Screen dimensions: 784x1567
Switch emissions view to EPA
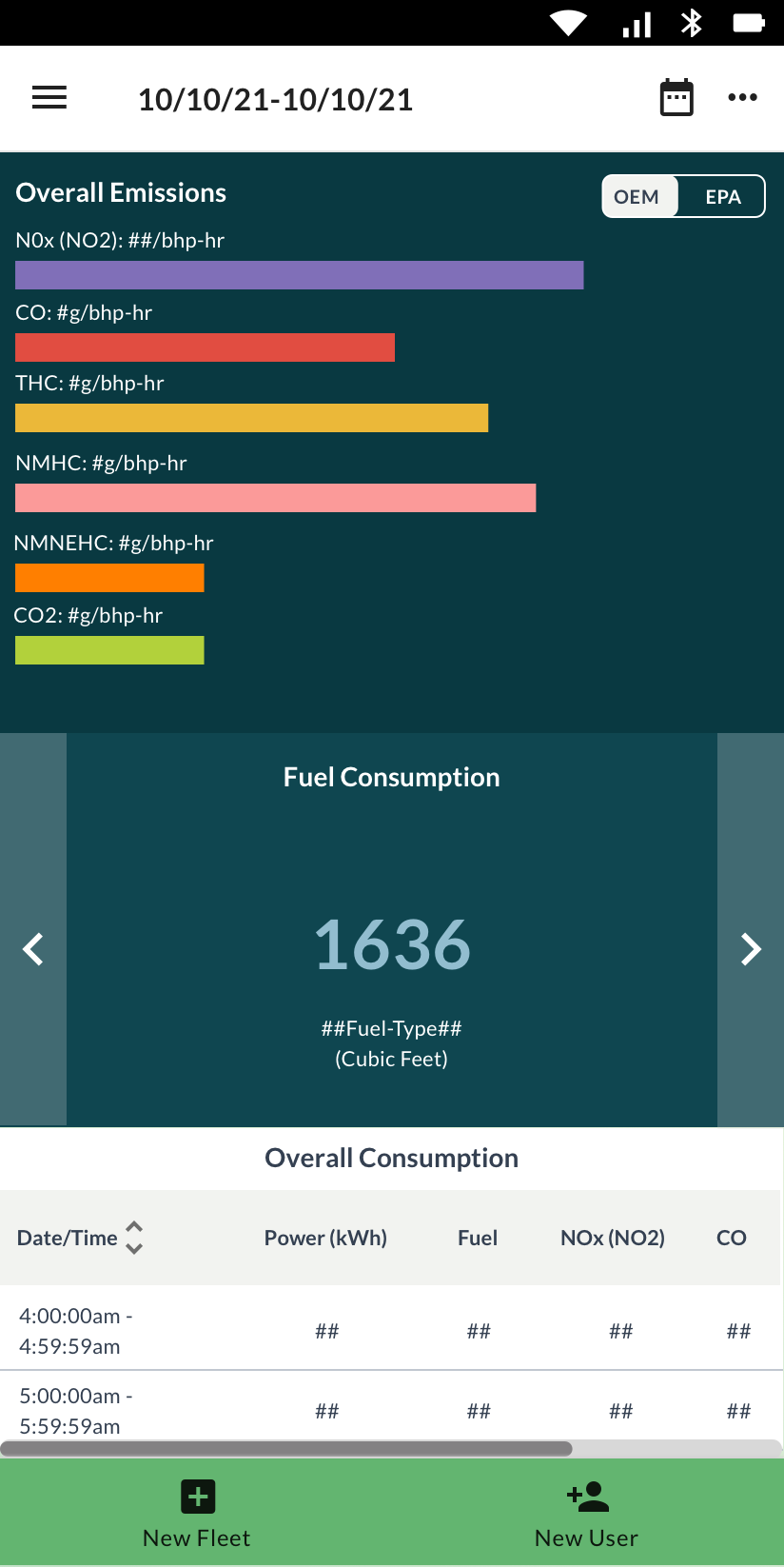click(722, 196)
